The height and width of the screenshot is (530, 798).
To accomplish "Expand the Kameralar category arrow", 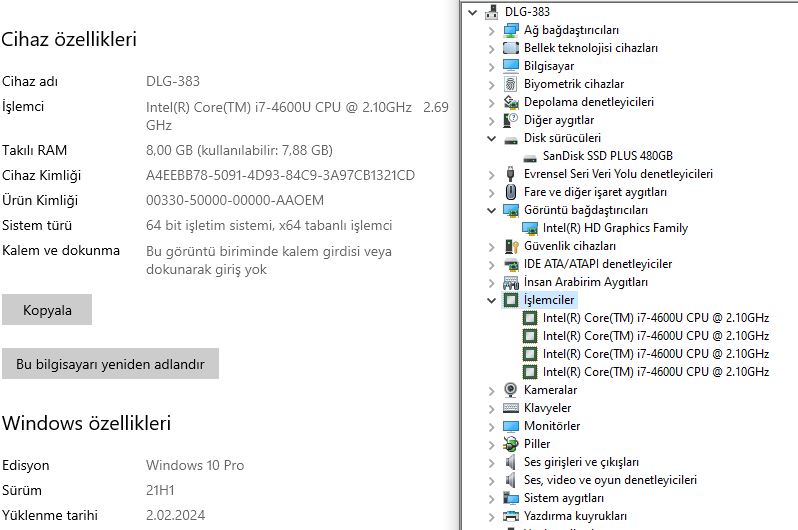I will tap(492, 390).
